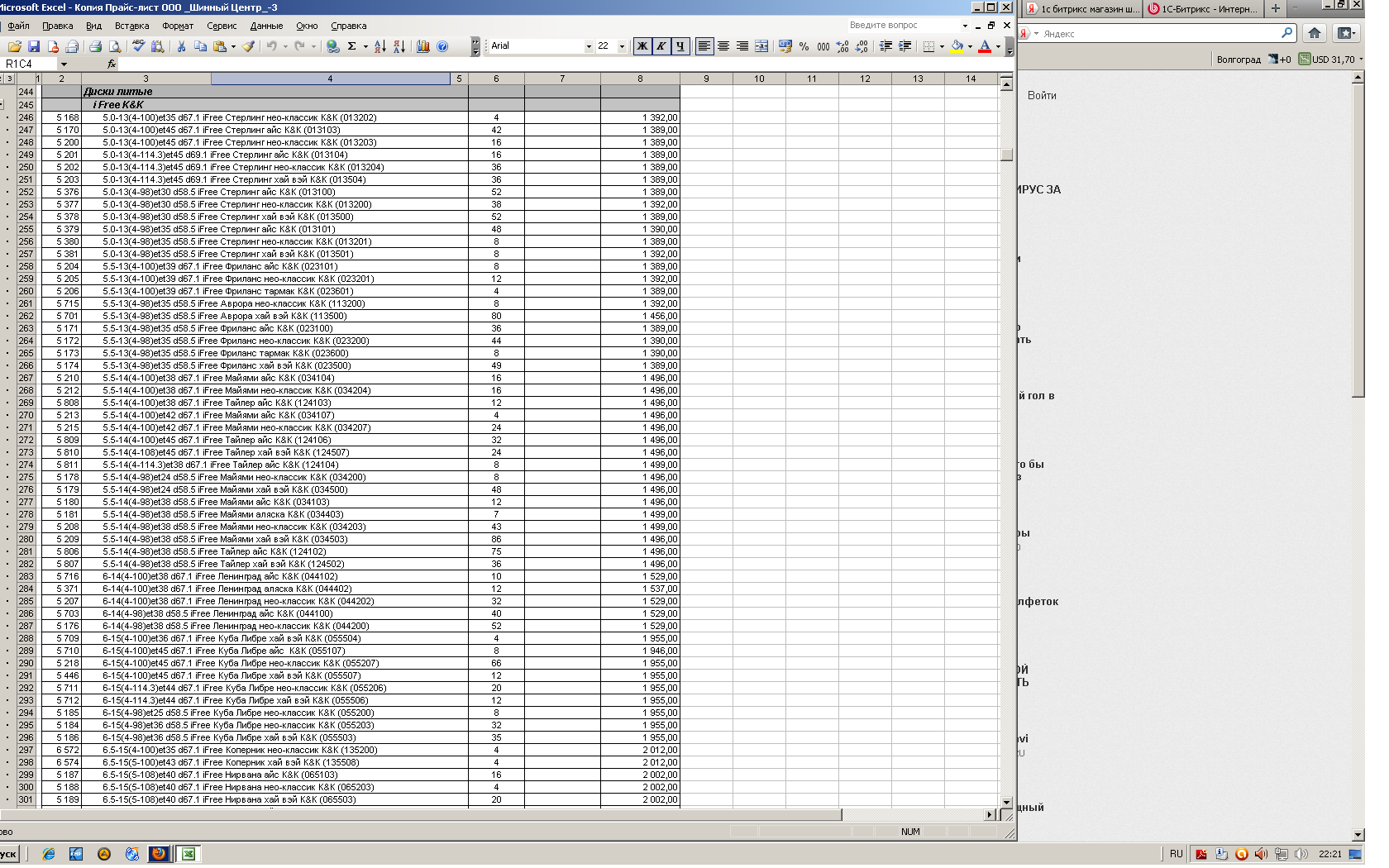Click the vertical scrollbar thumb in Excel
1389x868 pixels.
coord(1006,155)
